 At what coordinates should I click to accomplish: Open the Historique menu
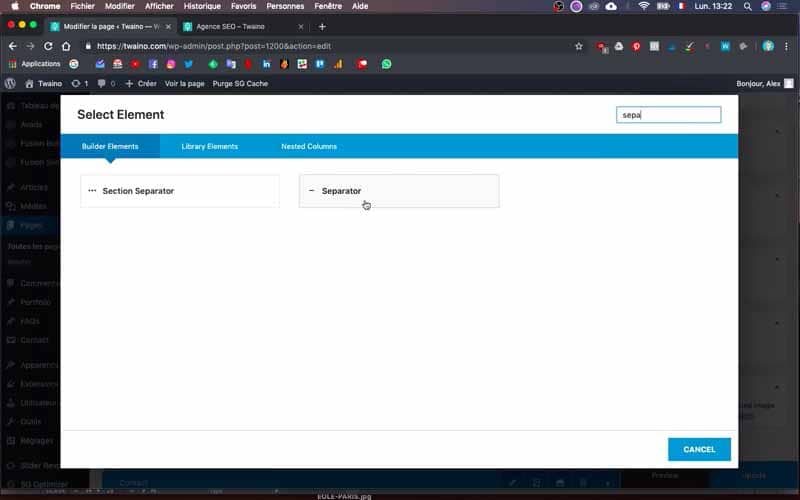pos(202,6)
